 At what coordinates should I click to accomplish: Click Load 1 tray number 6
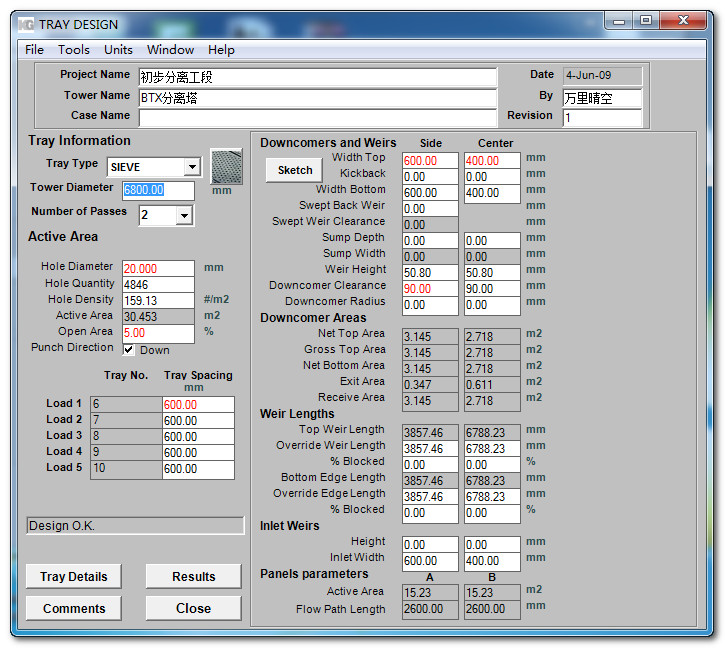click(x=126, y=404)
